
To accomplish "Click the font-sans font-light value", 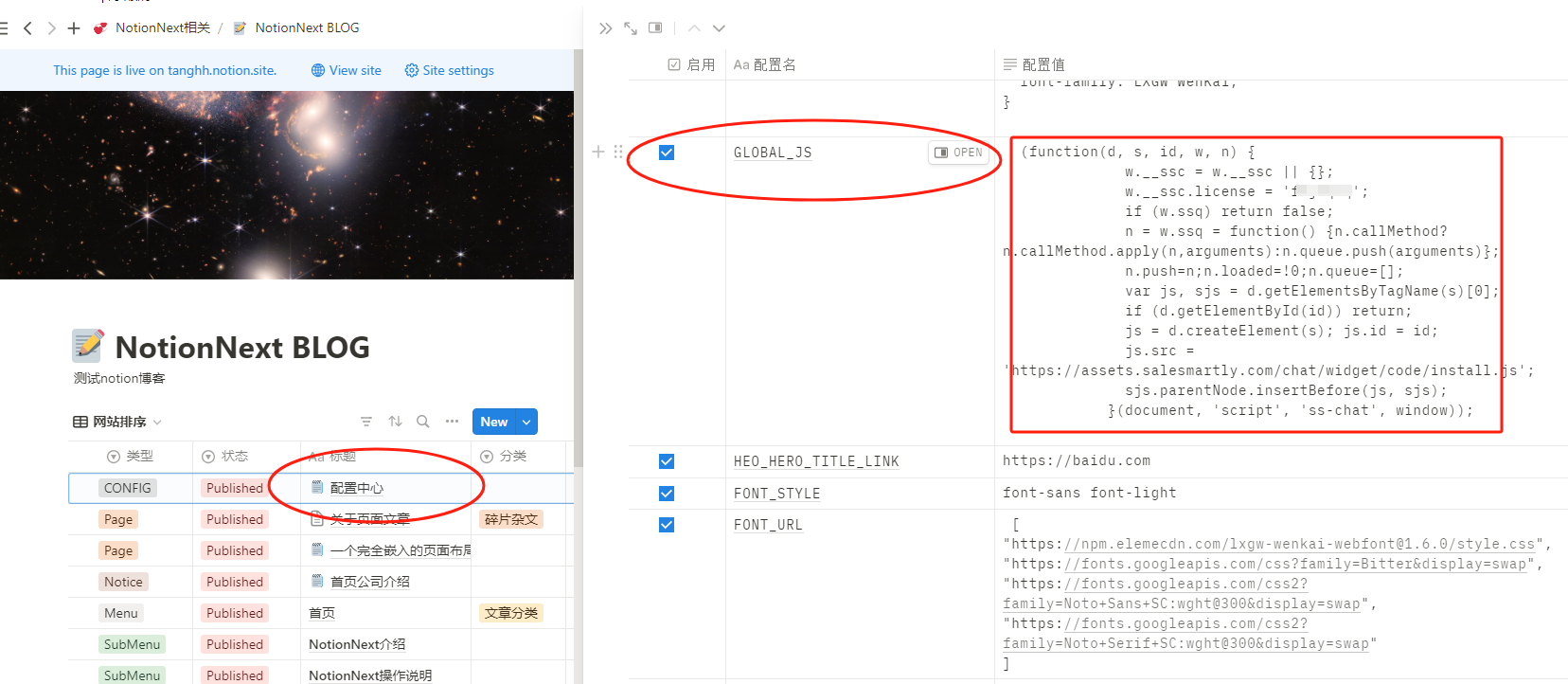I will coord(1089,493).
